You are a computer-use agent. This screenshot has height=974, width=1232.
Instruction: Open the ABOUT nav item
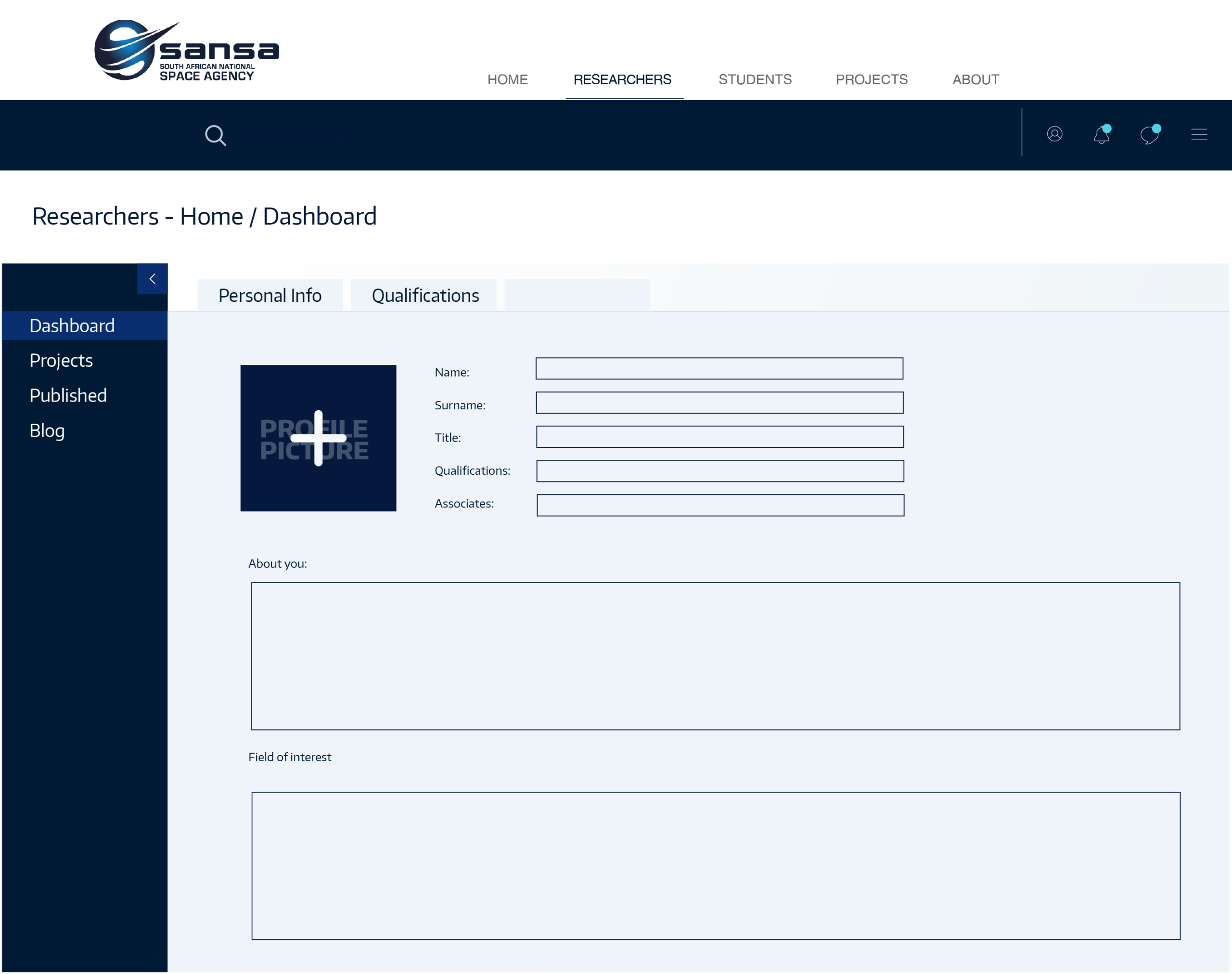(x=975, y=79)
